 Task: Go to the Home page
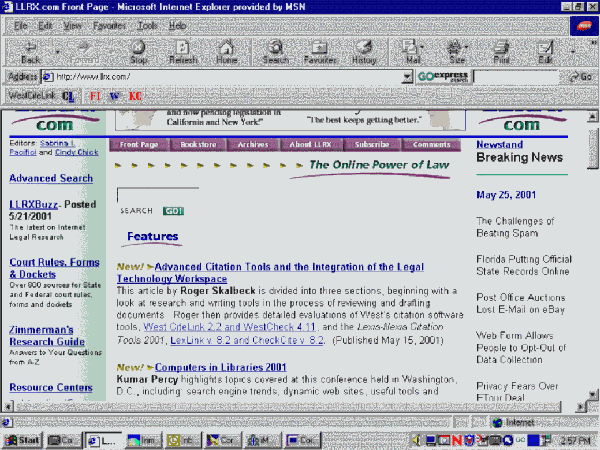coord(226,50)
